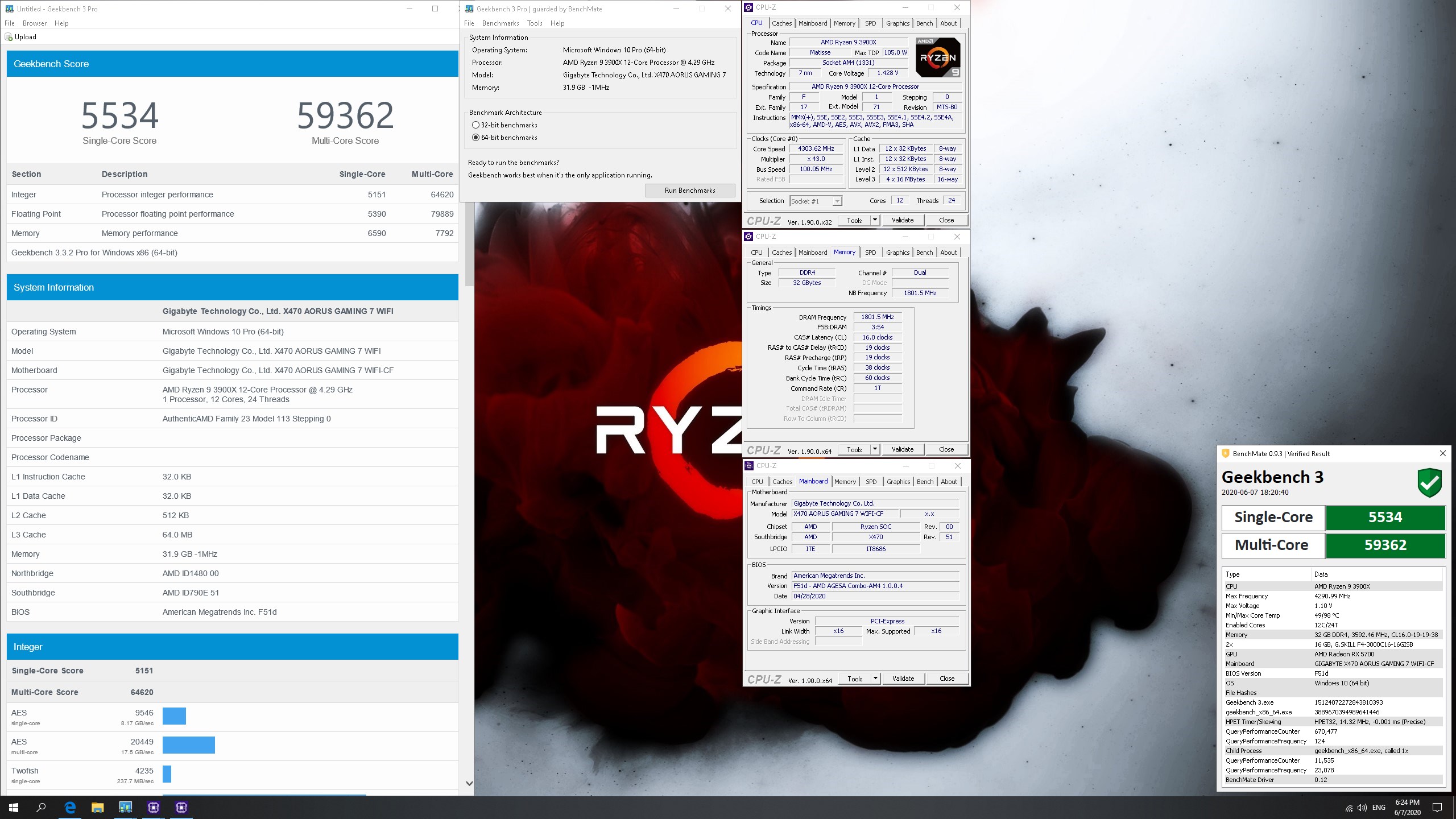Open second CPU-Z taskbar icon
The height and width of the screenshot is (819, 1456).
(x=181, y=807)
